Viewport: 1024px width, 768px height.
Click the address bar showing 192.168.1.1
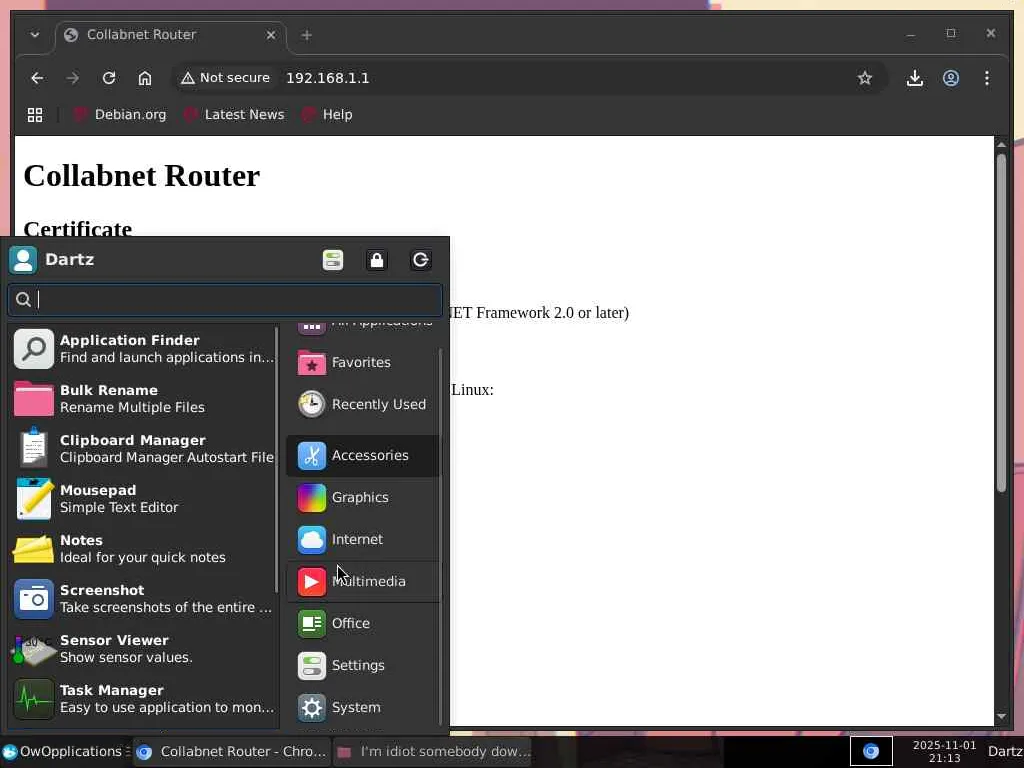click(328, 78)
